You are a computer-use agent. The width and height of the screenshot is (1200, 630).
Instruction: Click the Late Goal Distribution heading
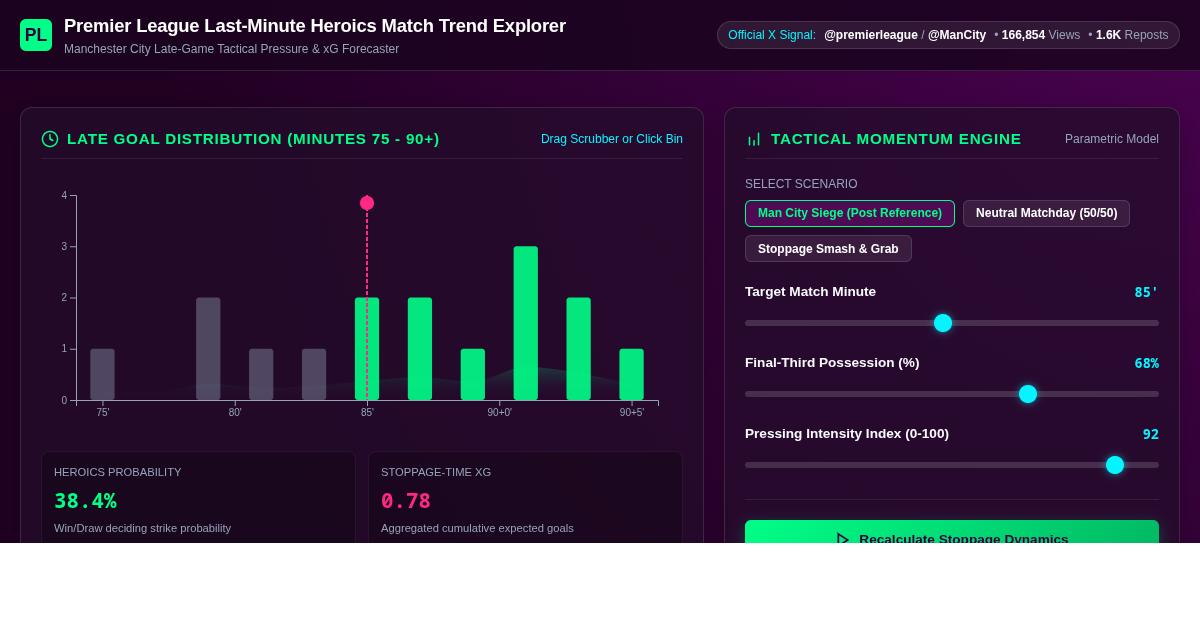253,139
